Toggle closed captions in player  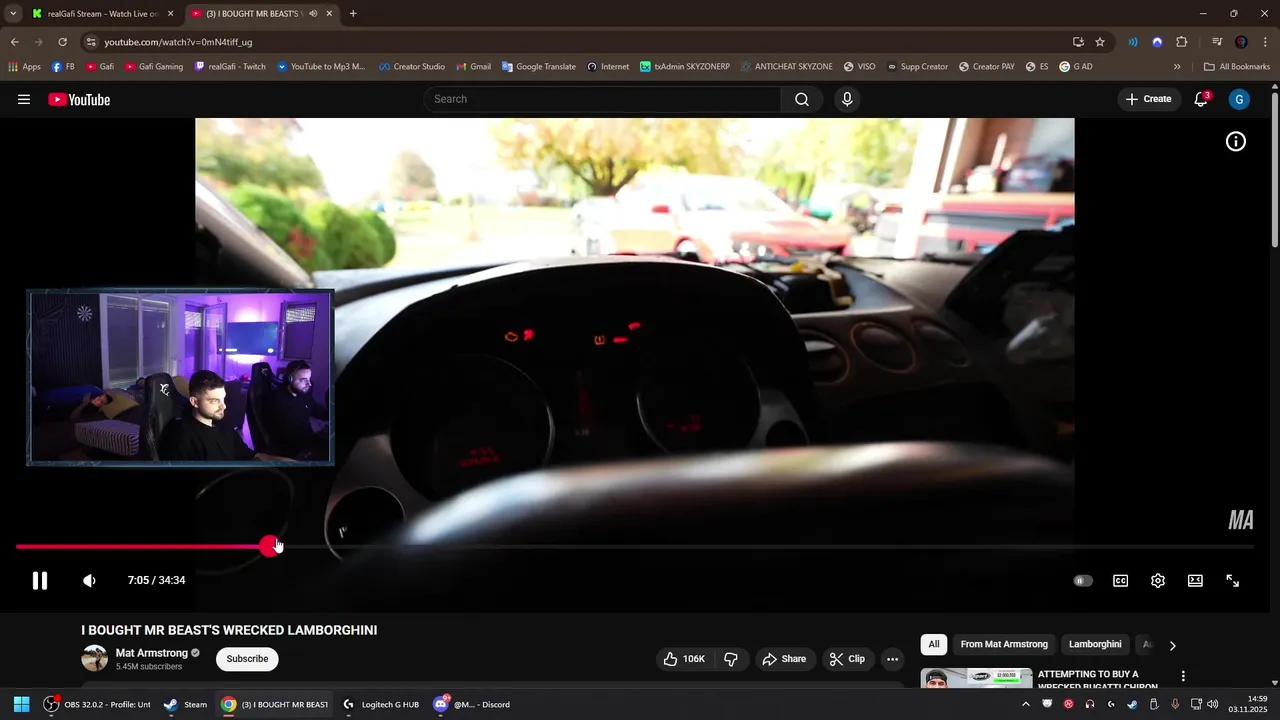(1121, 580)
